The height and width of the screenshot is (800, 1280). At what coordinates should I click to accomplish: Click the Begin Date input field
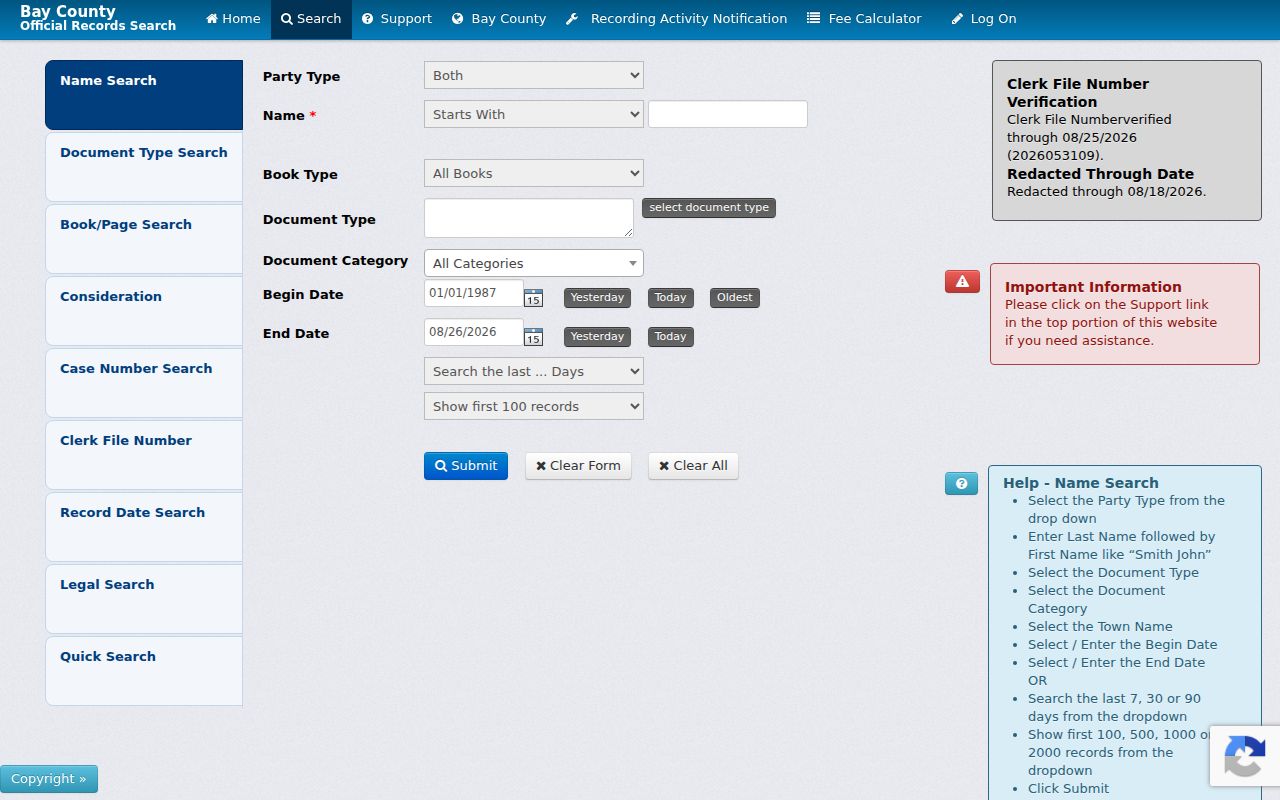click(x=474, y=293)
